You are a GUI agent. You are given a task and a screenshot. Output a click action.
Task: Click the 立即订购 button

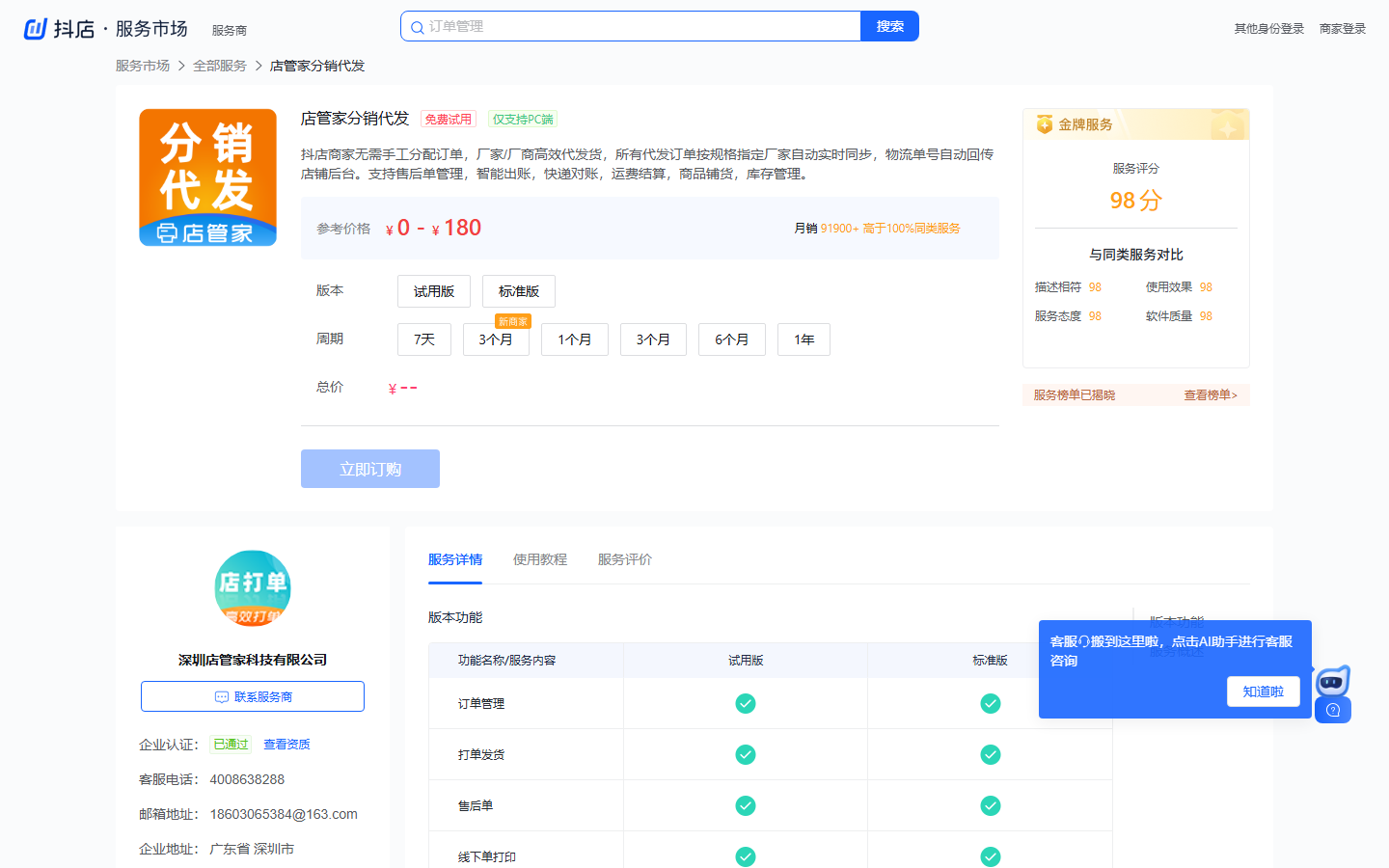coord(370,469)
